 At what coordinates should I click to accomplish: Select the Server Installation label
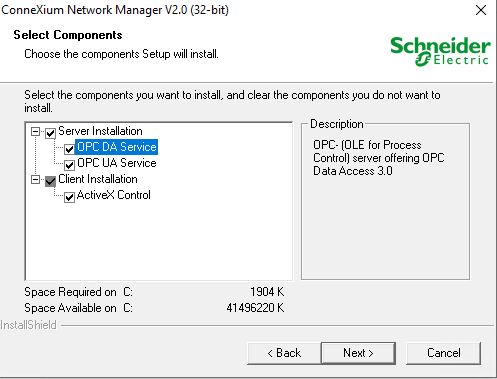(x=100, y=131)
